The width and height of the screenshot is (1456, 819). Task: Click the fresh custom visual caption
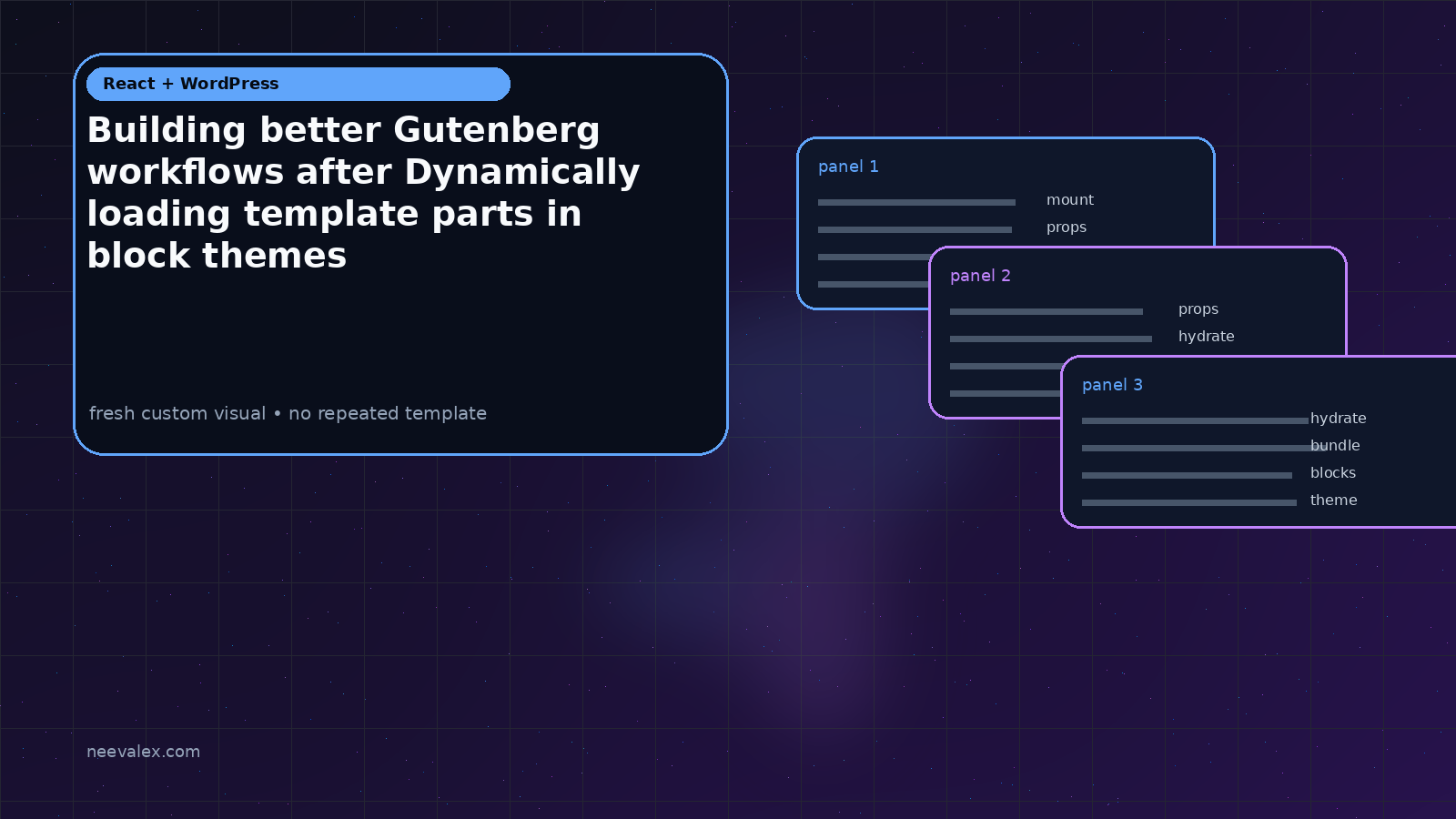point(288,413)
